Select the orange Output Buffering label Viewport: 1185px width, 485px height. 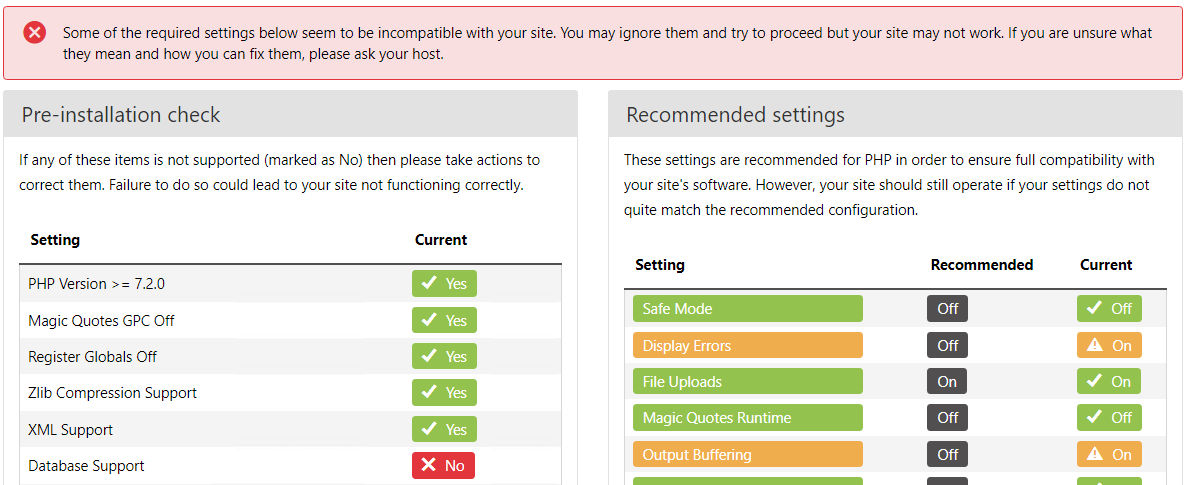pos(747,454)
